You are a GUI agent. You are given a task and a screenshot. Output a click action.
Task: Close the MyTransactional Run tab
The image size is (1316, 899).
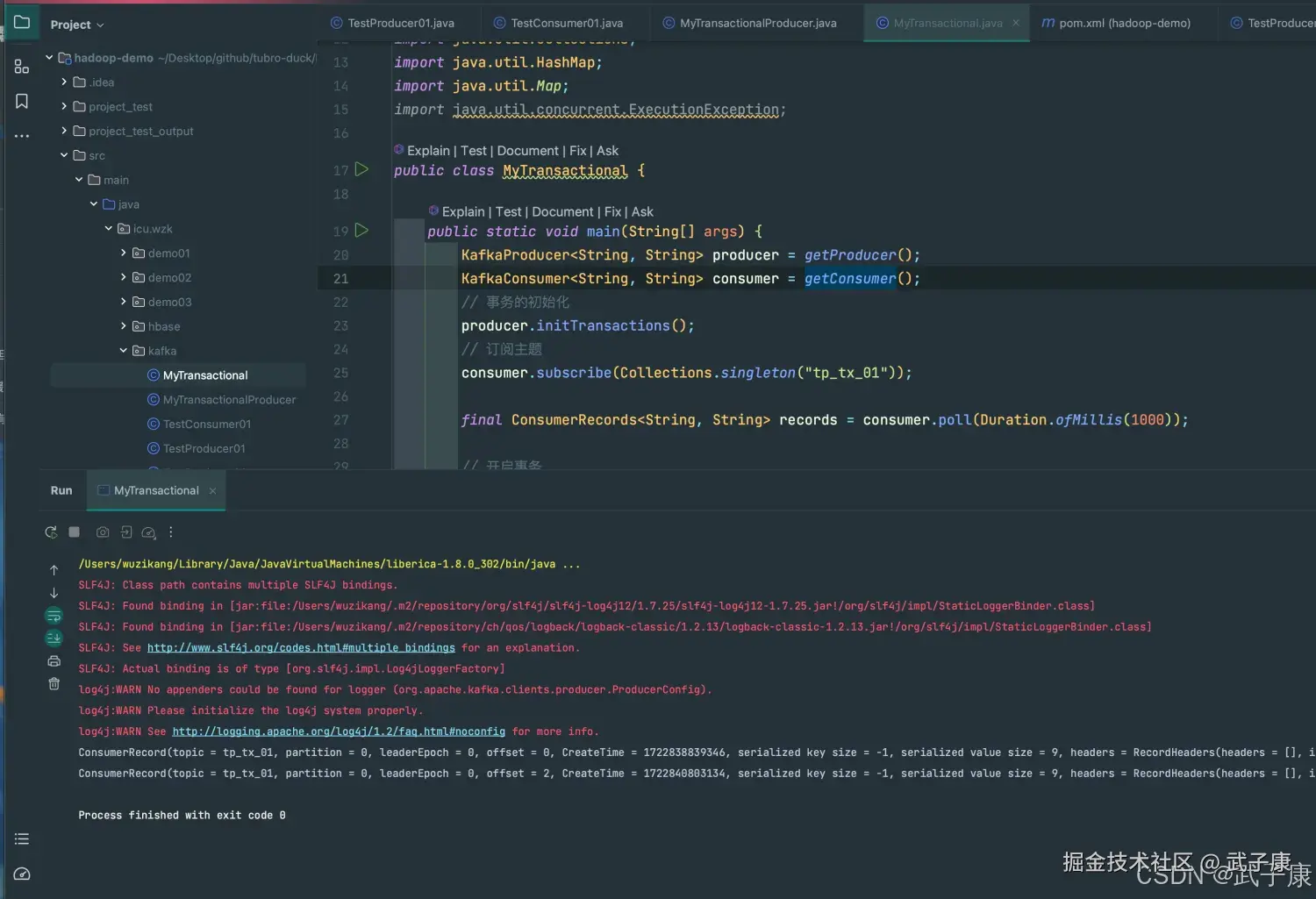(212, 490)
